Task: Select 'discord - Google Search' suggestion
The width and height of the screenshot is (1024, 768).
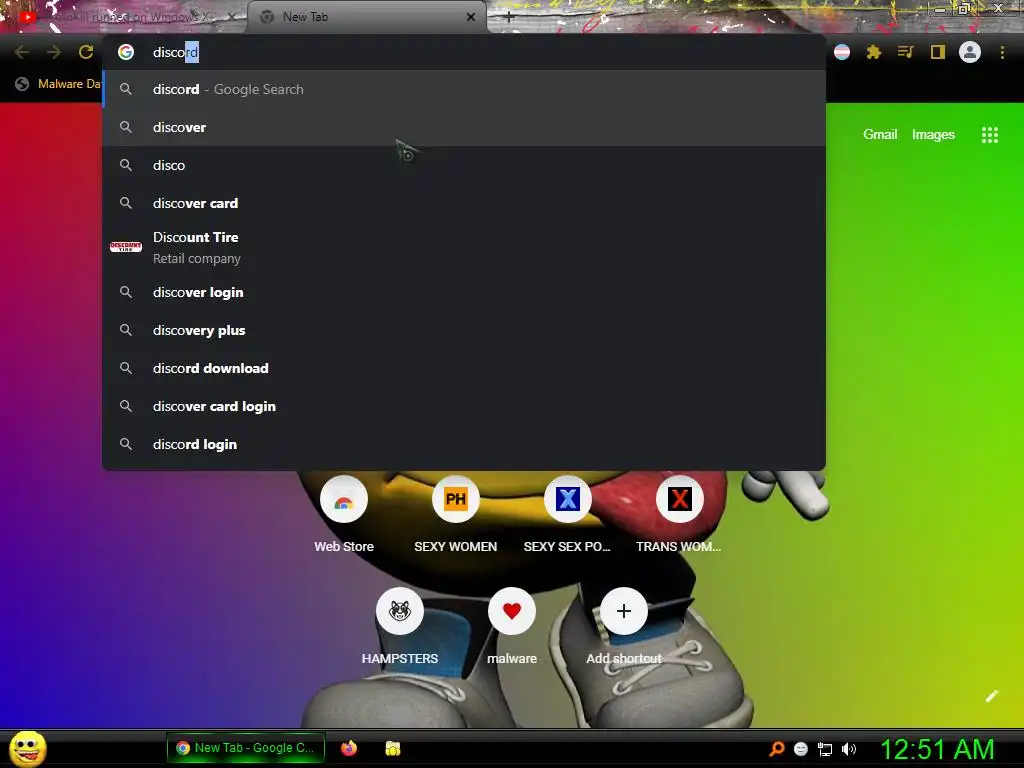Action: (x=464, y=89)
